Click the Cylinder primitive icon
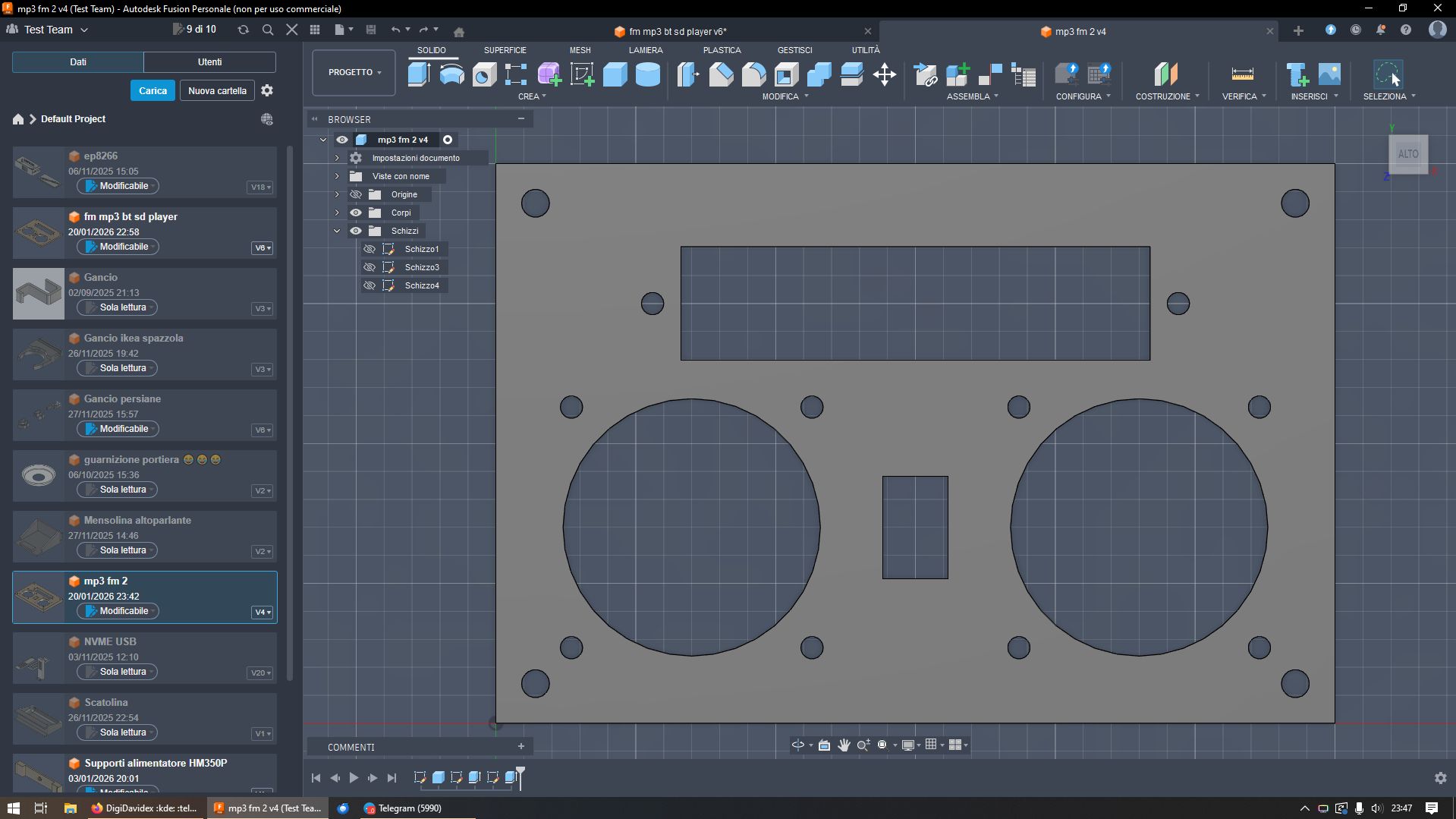 click(x=647, y=74)
